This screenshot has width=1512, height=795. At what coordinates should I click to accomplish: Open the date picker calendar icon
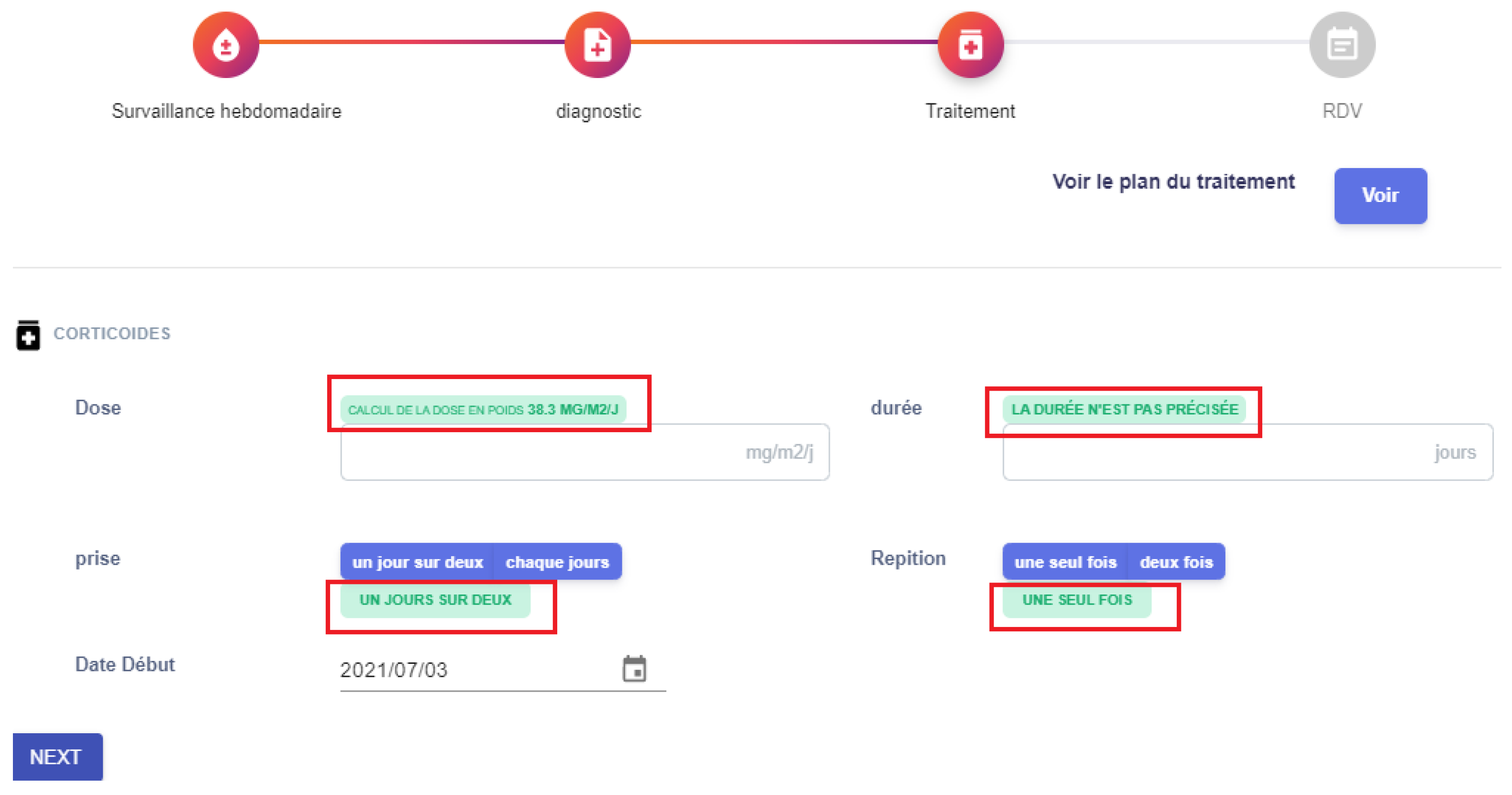(634, 669)
